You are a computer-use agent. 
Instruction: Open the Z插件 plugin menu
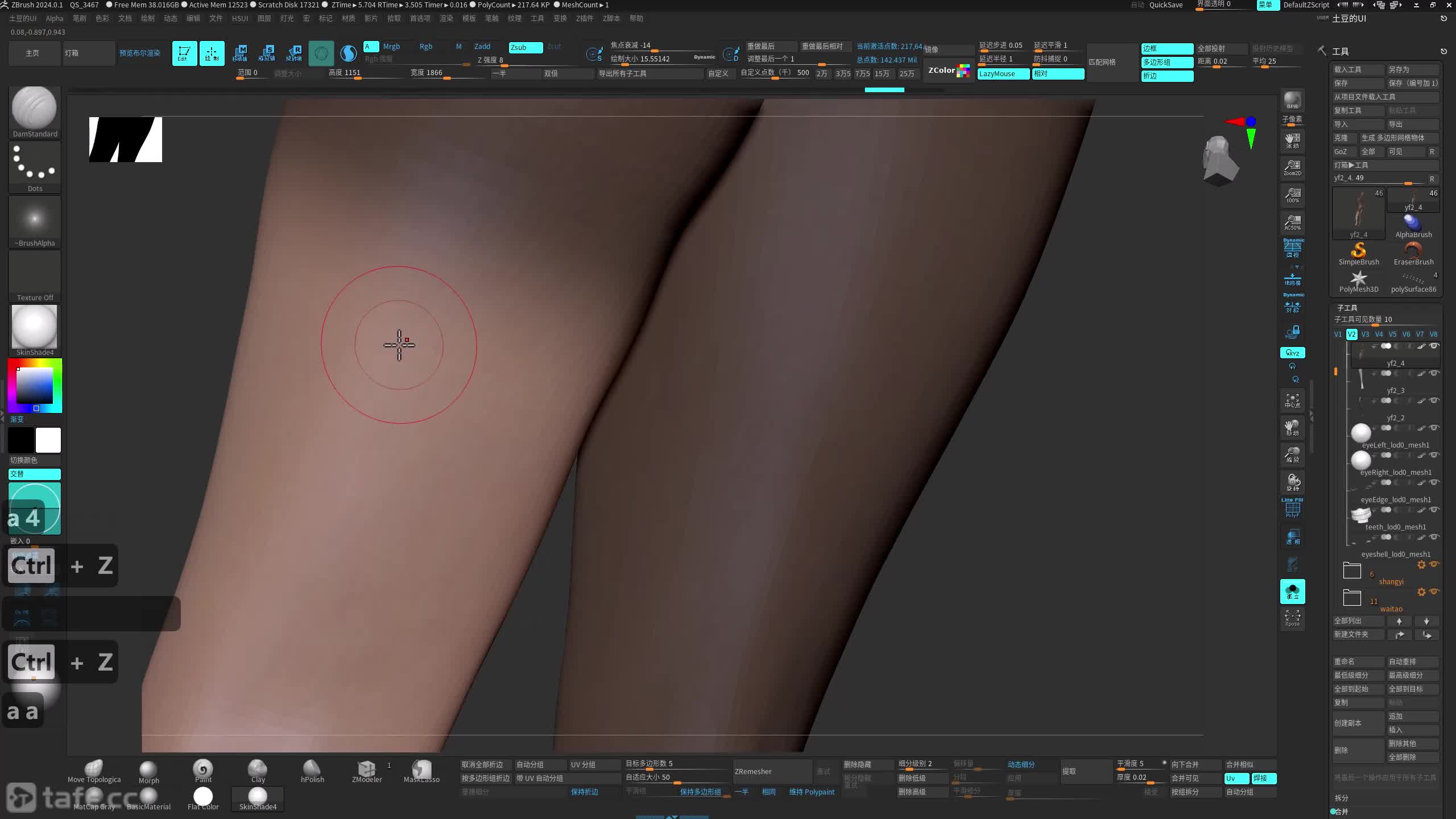click(x=585, y=18)
